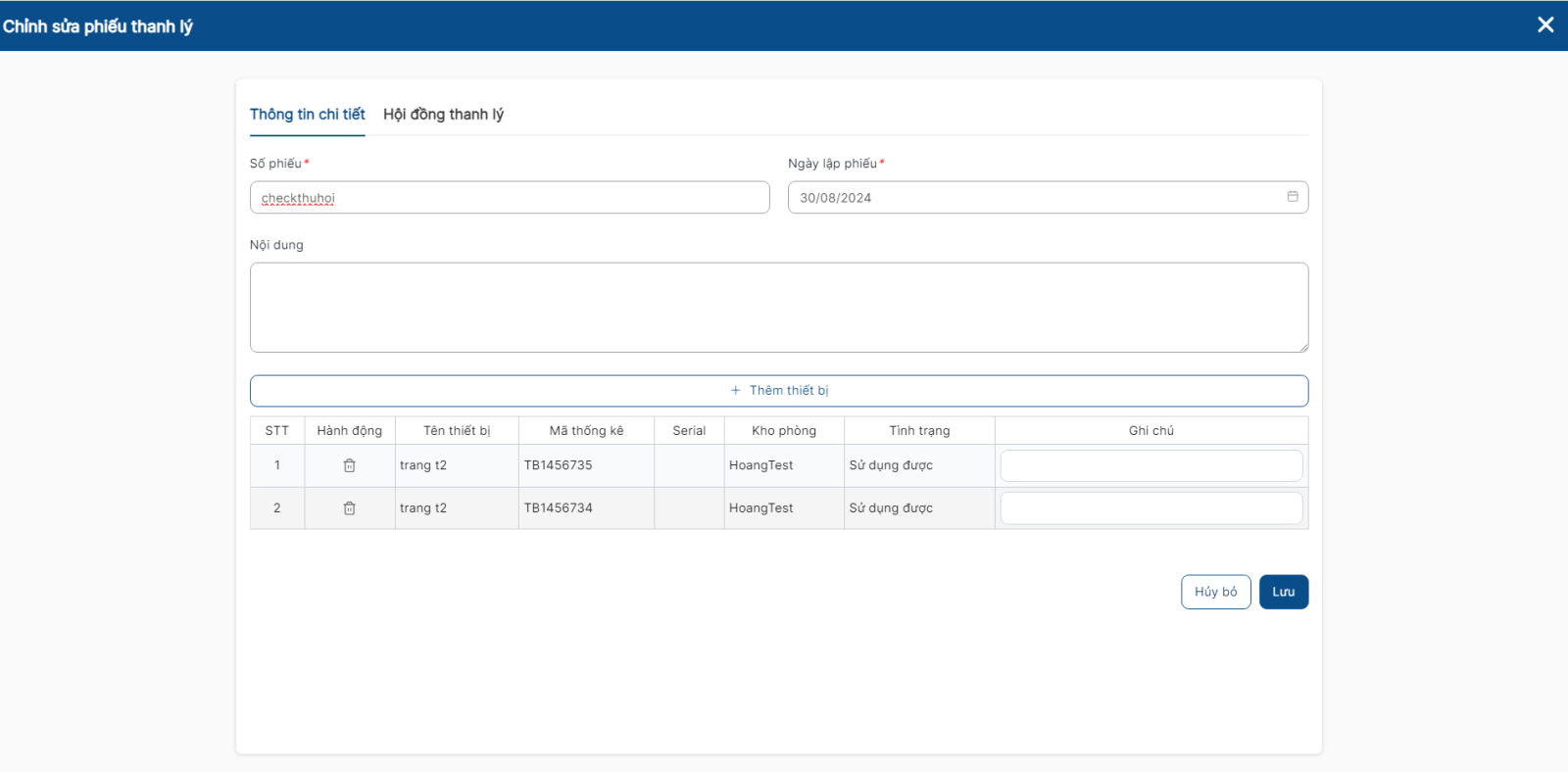This screenshot has height=772, width=1568.
Task: Select the Kho phòng cell HoangTest in row 1
Action: coord(761,465)
